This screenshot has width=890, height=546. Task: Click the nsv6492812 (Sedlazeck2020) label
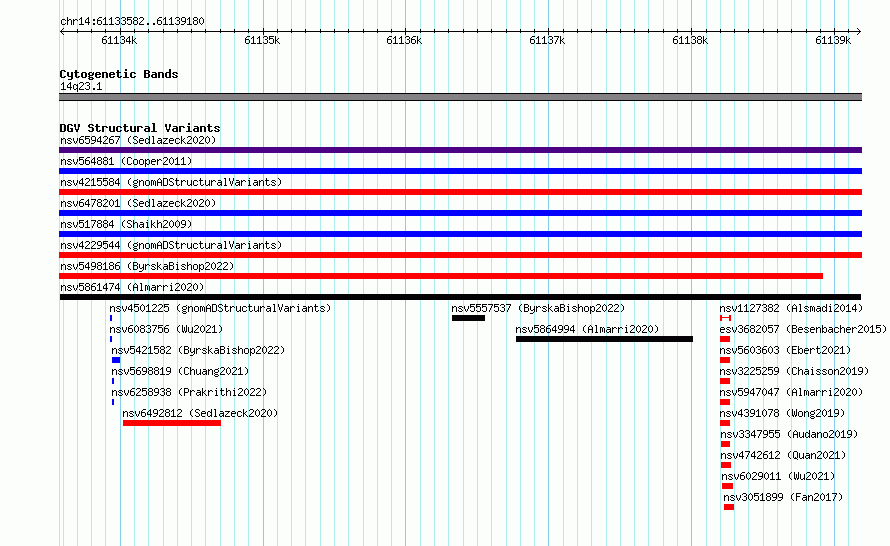(x=200, y=413)
